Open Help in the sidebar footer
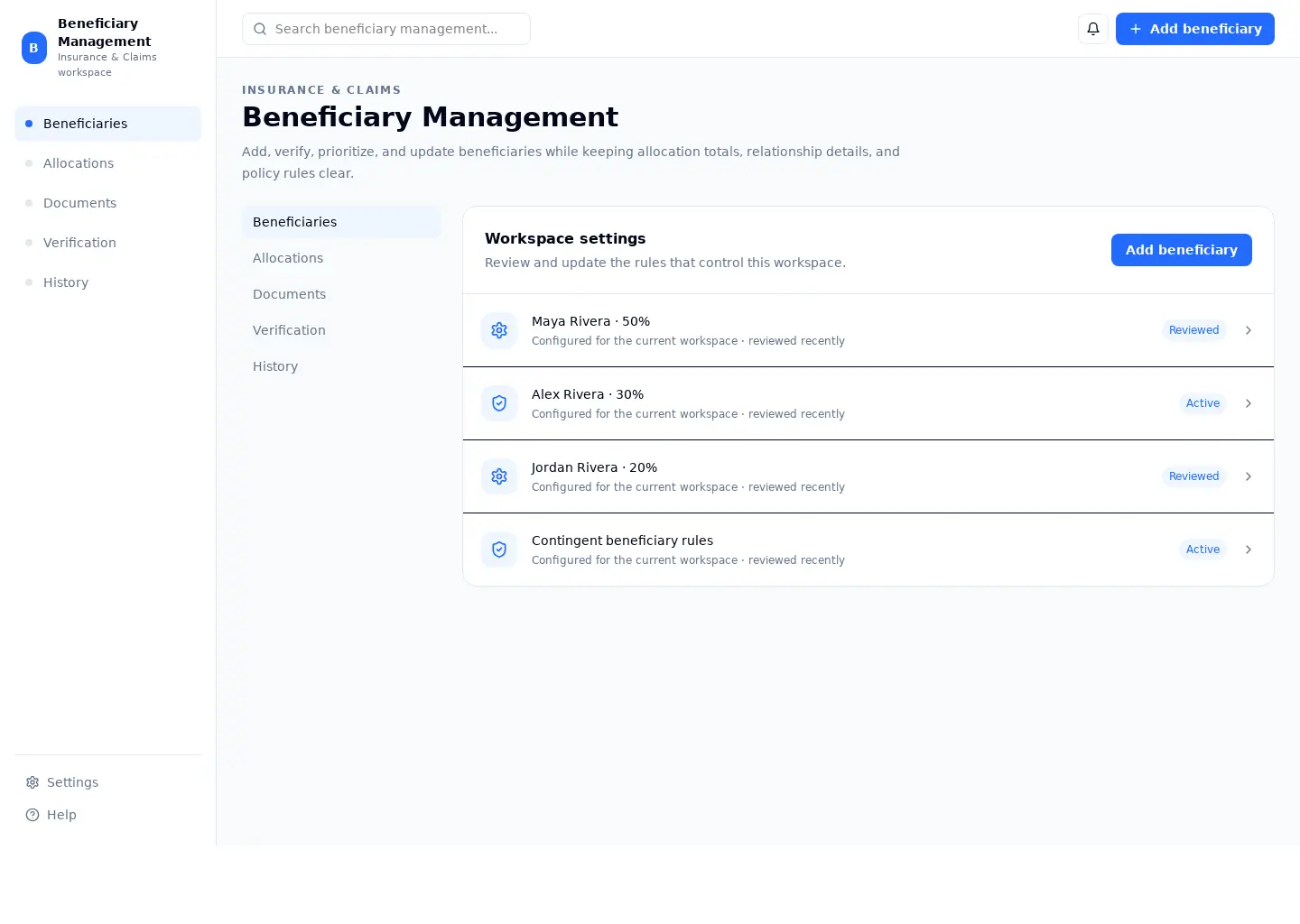Viewport: 1300px width, 924px height. (107, 815)
